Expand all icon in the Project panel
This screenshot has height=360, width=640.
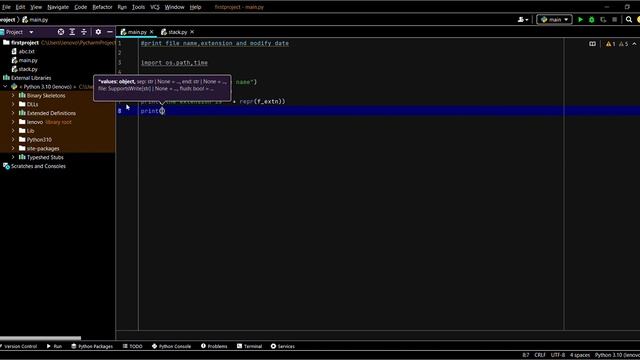click(72, 32)
